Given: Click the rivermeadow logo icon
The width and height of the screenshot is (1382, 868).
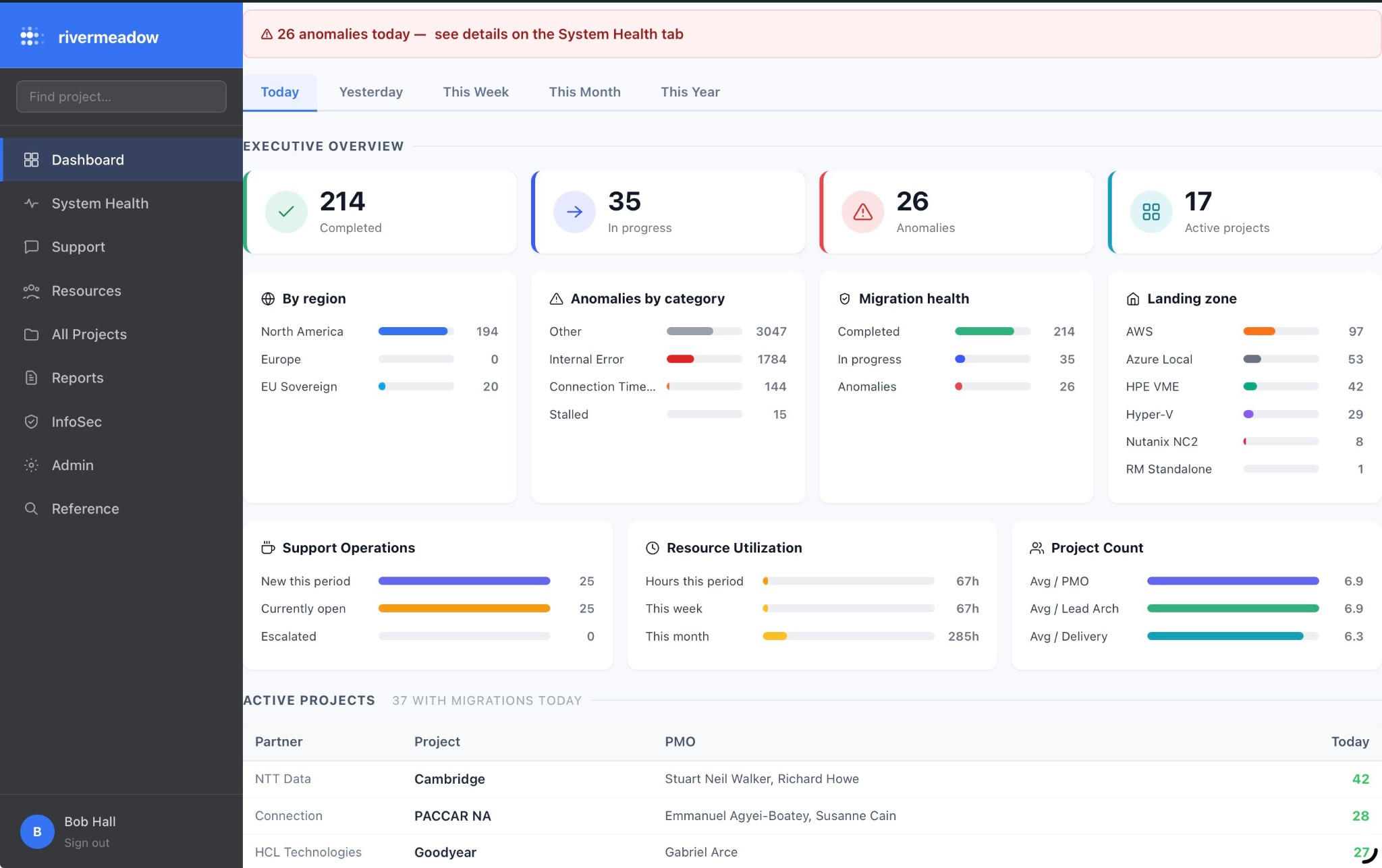Looking at the screenshot, I should click(32, 36).
